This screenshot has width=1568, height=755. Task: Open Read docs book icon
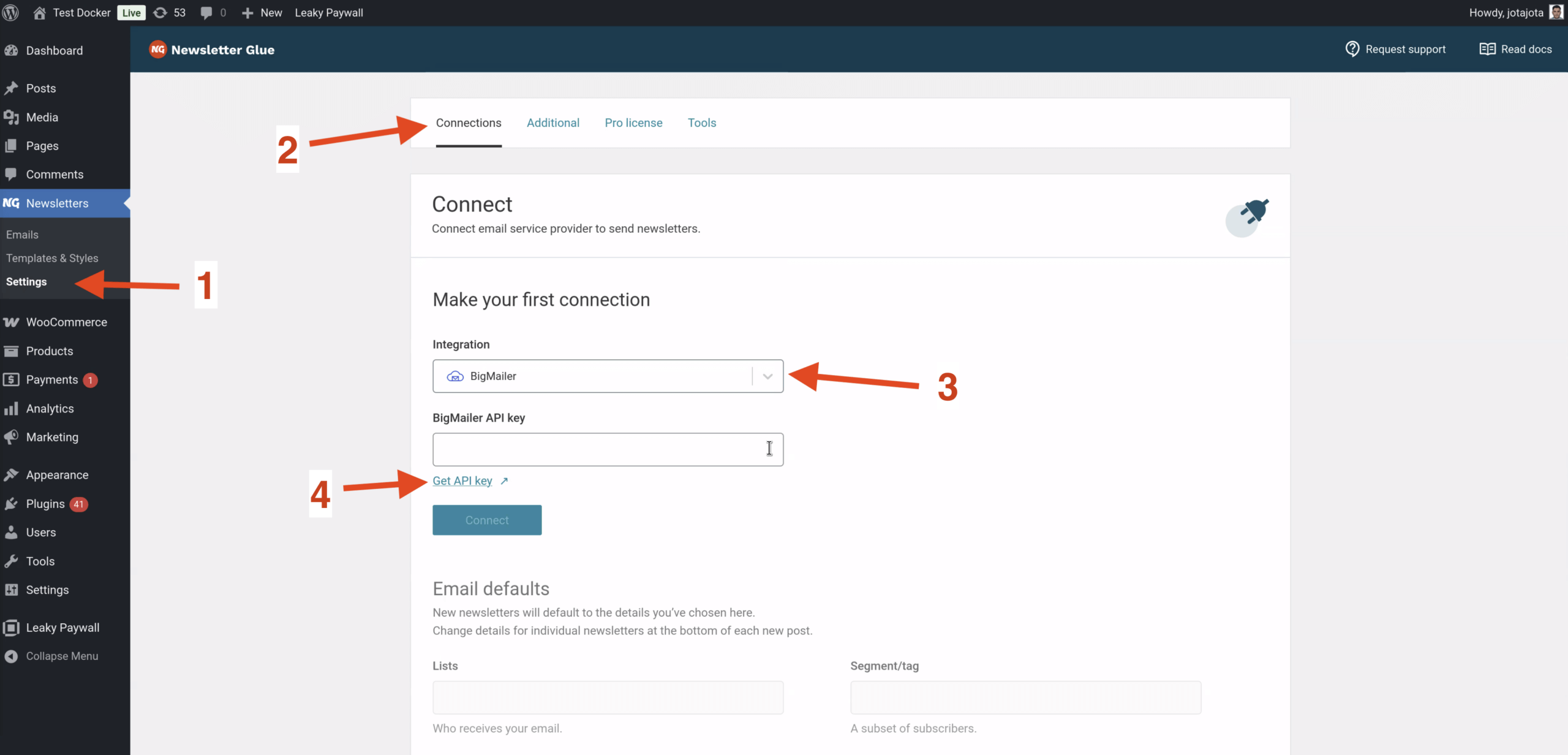1487,49
